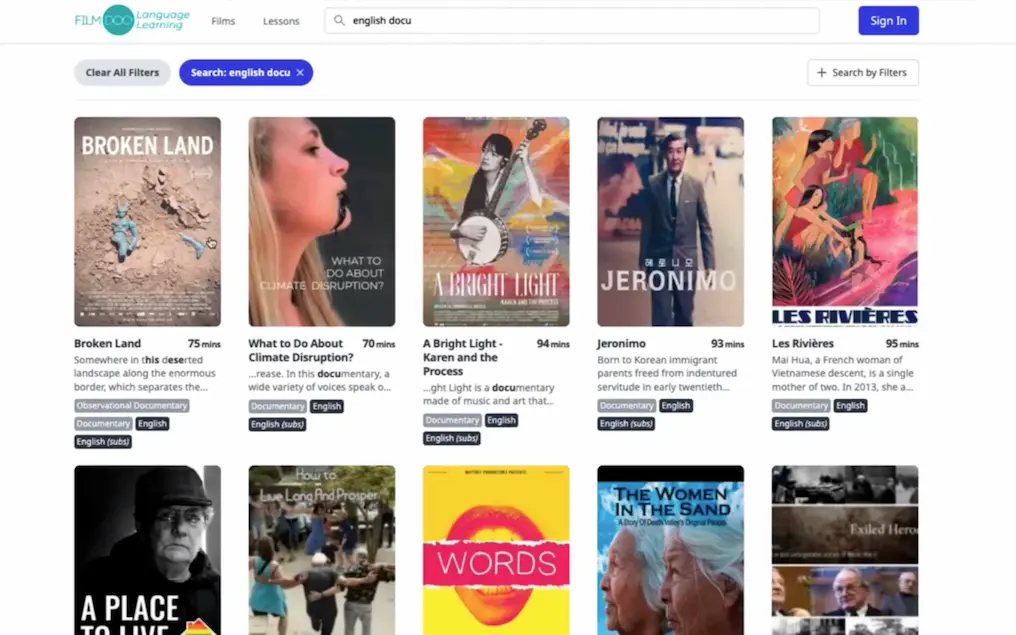Viewport: 1016px width, 635px height.
Task: Click English (subs) tag under A Bright Light
Action: (451, 438)
